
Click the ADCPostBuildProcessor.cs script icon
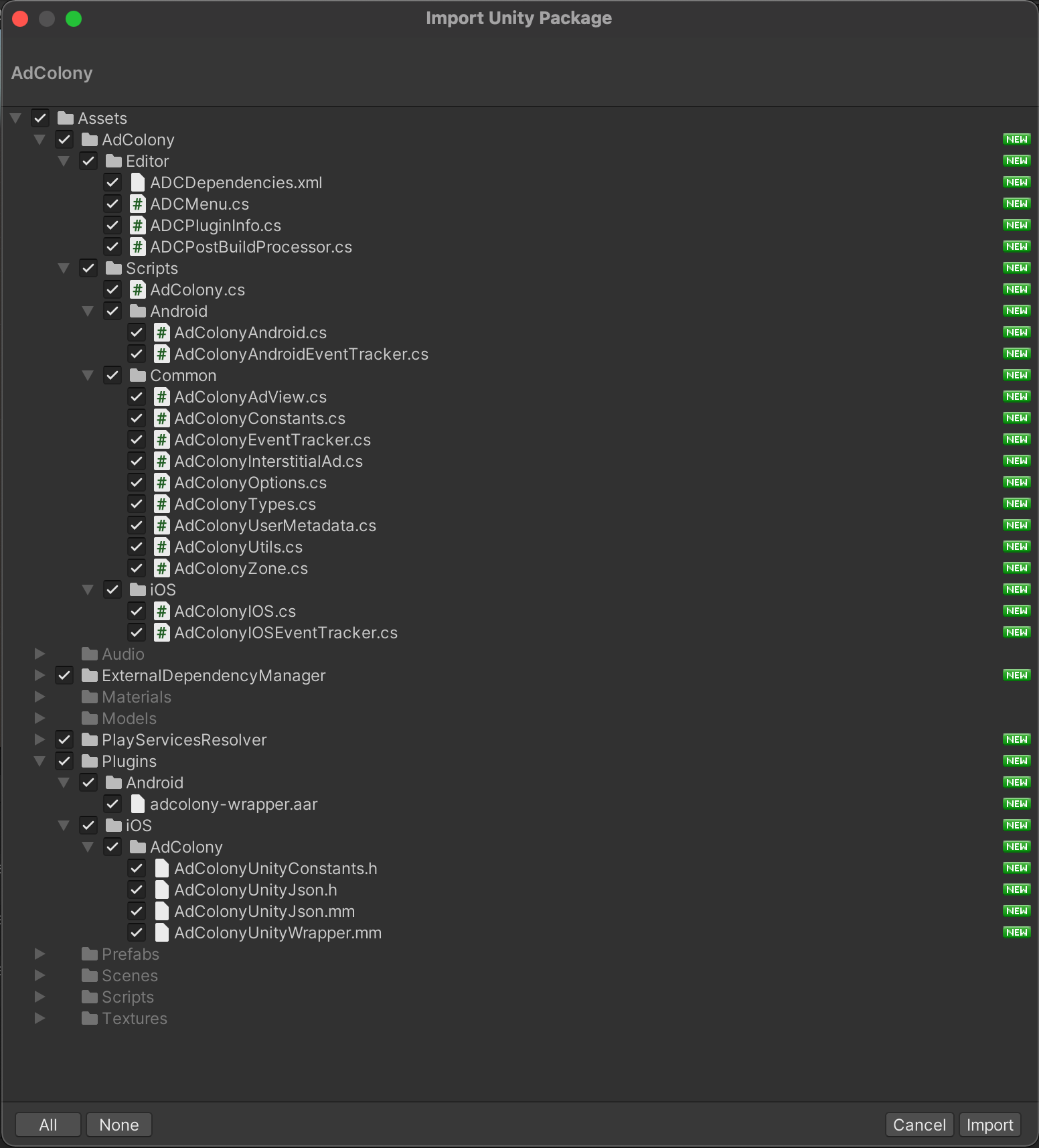coord(138,246)
